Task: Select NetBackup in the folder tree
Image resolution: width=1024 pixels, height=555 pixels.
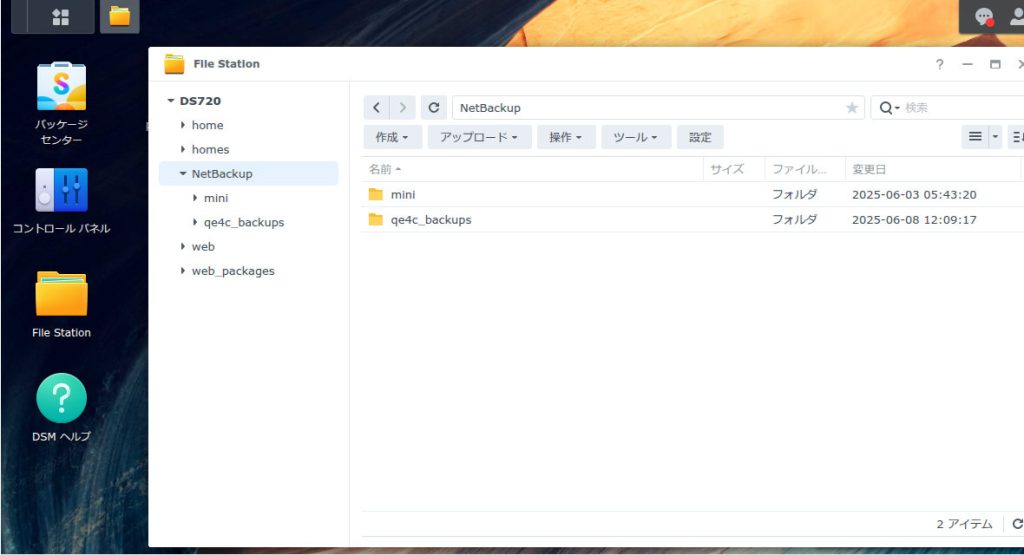Action: [222, 174]
